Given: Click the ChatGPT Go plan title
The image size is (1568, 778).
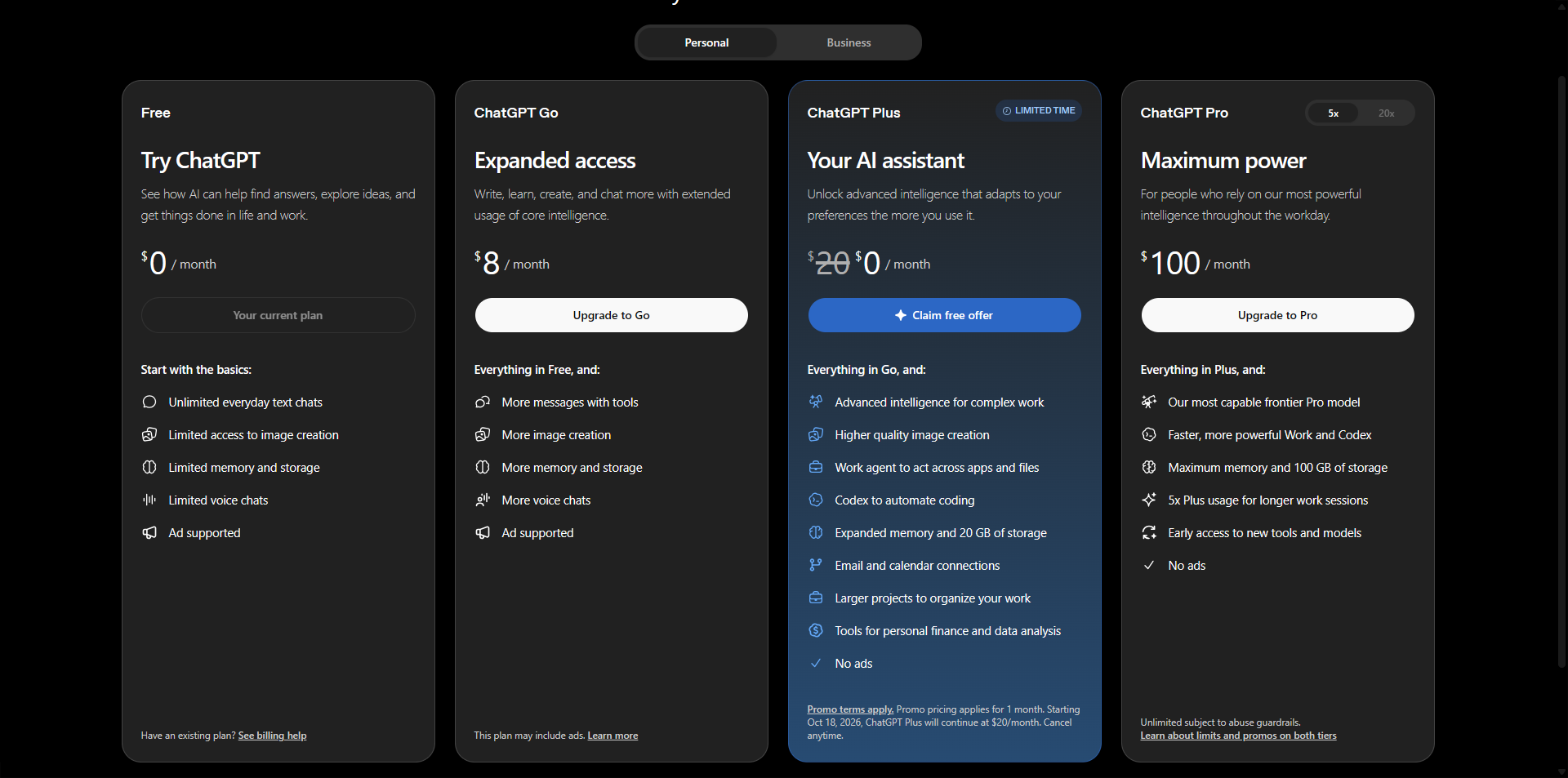Looking at the screenshot, I should point(516,113).
